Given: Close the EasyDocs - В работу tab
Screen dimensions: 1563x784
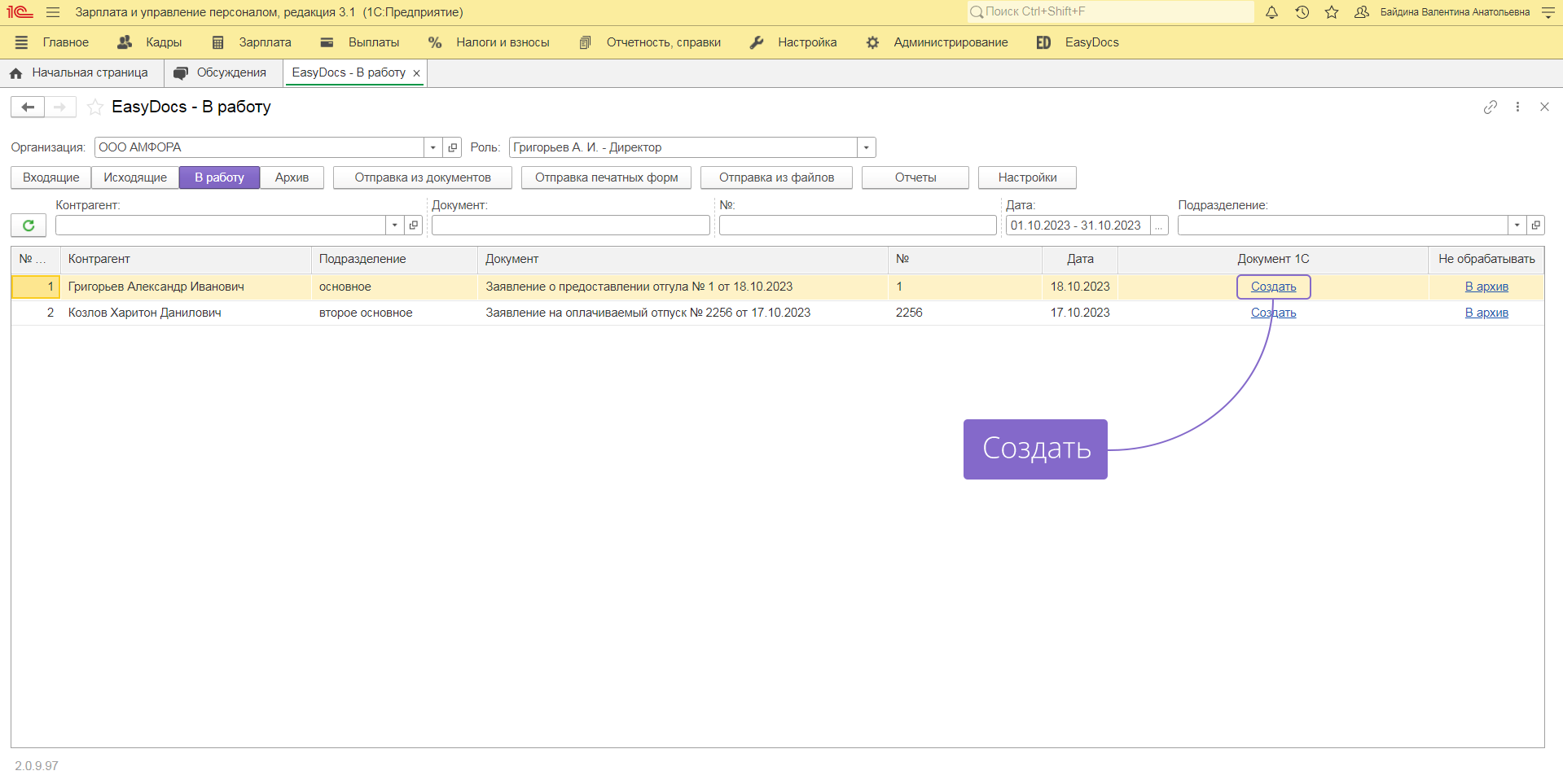Looking at the screenshot, I should coord(416,73).
